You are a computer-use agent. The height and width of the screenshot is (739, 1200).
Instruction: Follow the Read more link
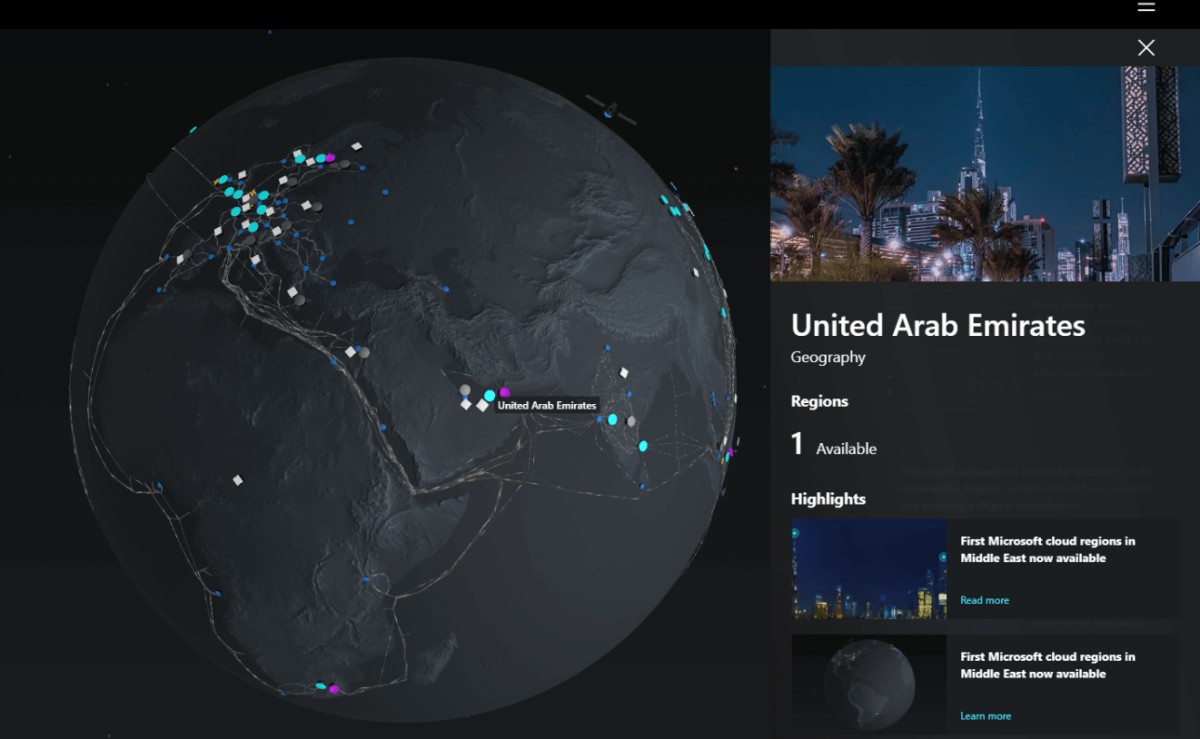[x=985, y=600]
